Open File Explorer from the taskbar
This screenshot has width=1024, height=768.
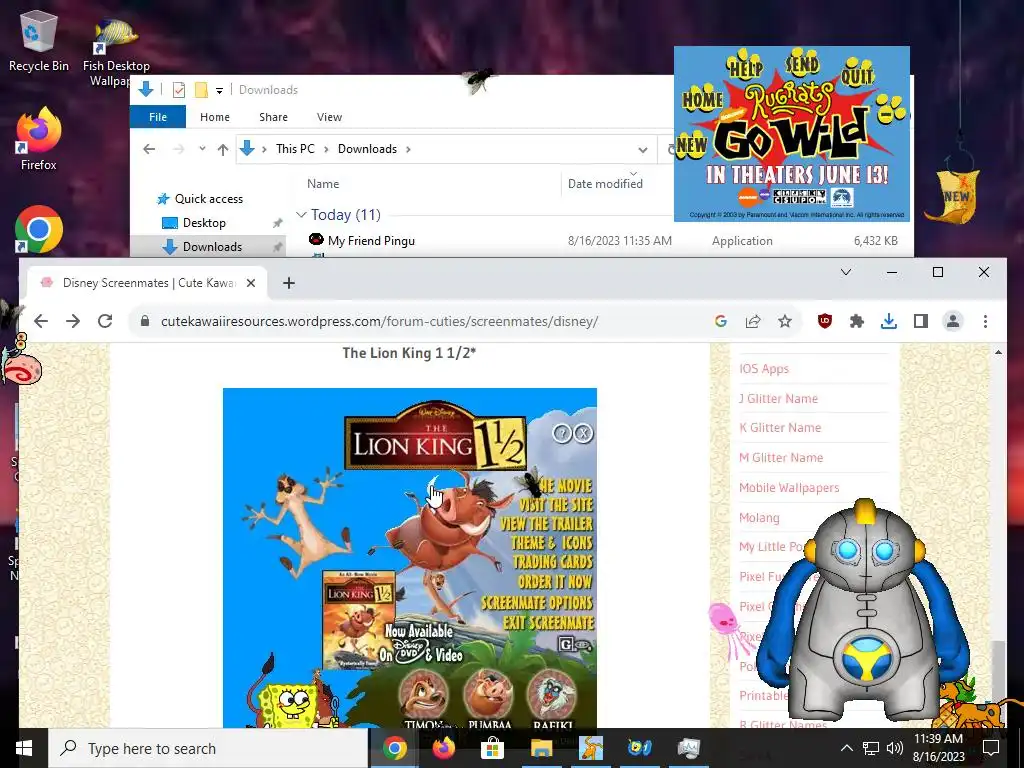coord(541,748)
